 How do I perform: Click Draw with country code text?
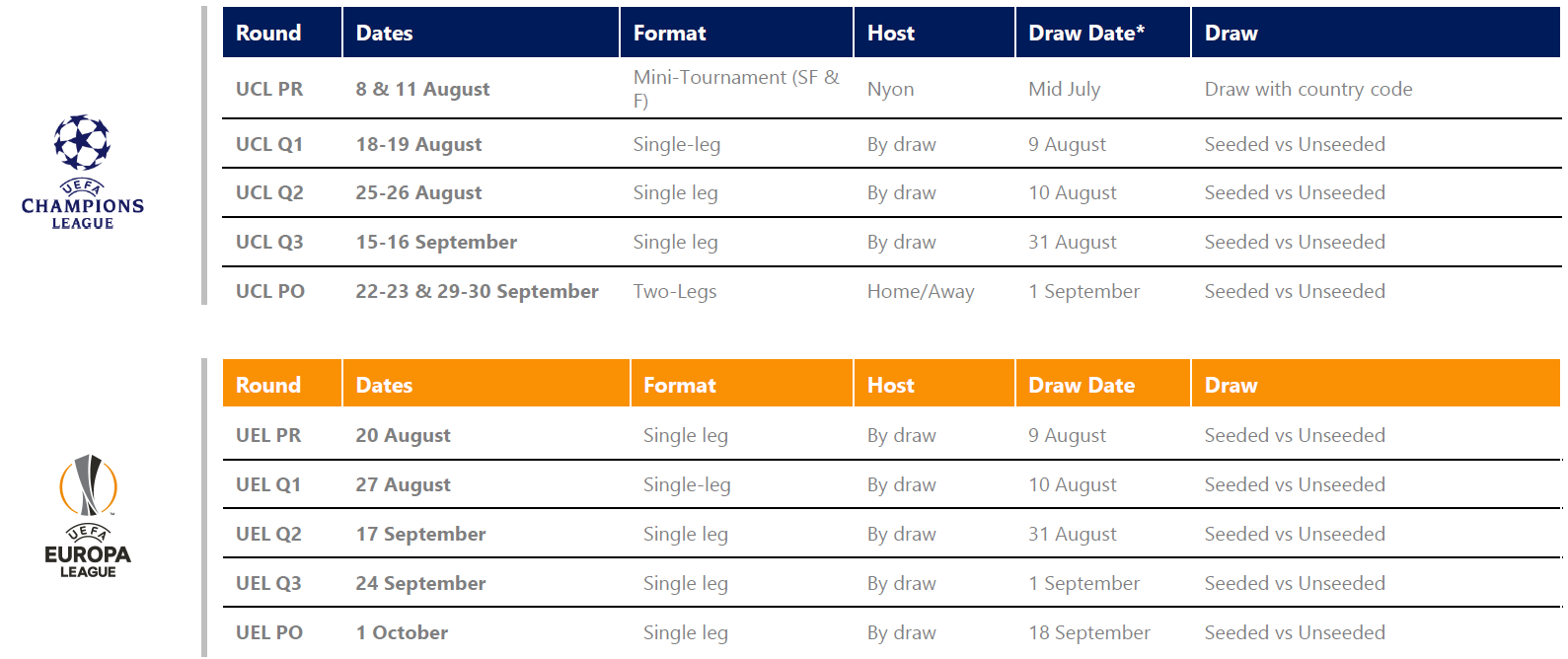(1308, 89)
